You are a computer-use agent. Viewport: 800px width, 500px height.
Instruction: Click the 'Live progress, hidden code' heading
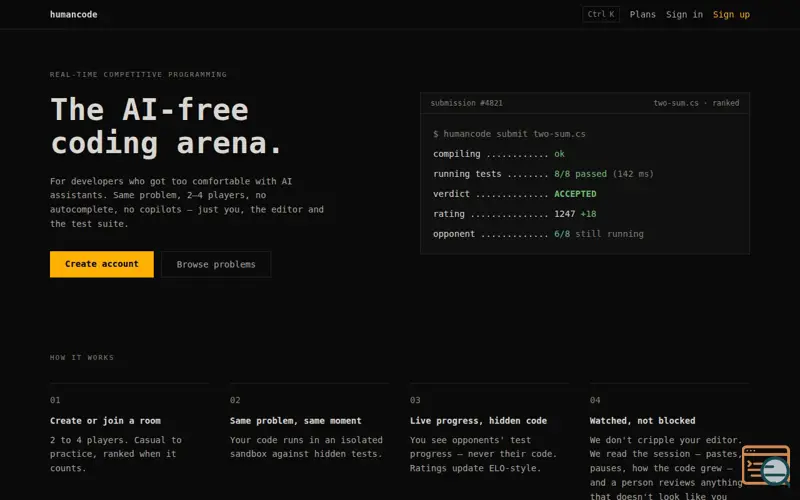pyautogui.click(x=478, y=421)
